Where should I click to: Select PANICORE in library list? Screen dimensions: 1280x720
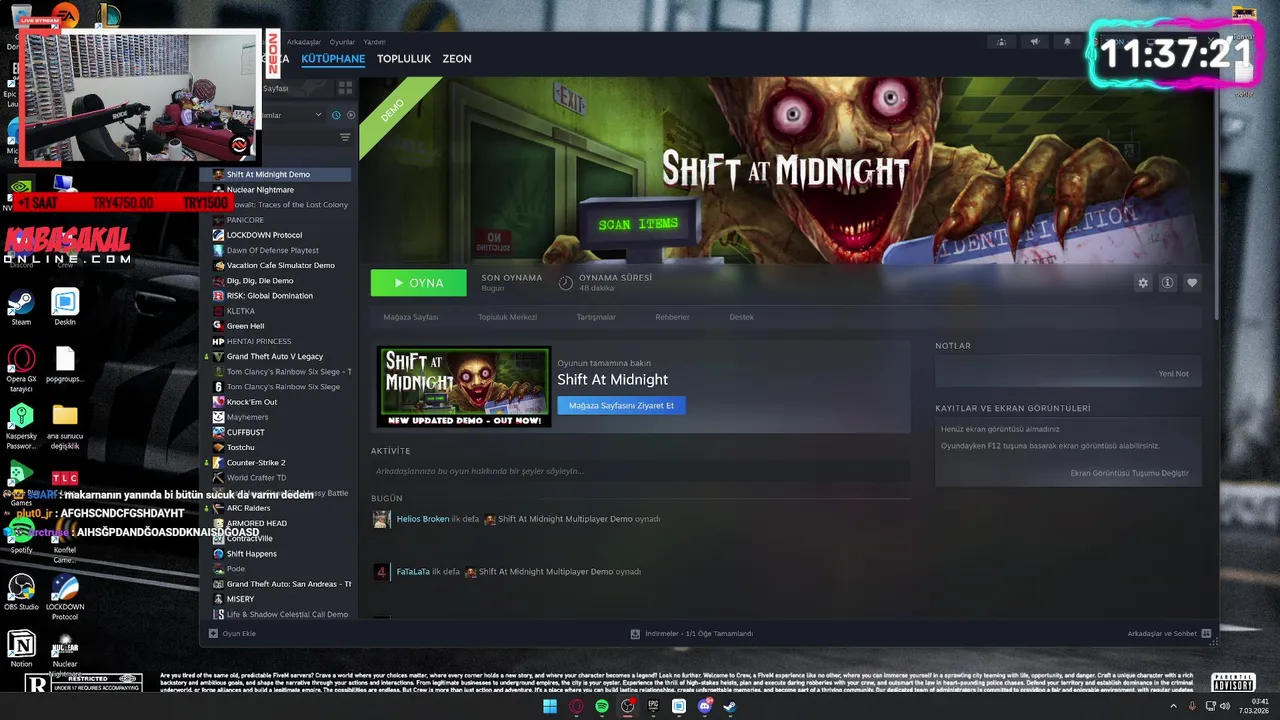click(245, 220)
